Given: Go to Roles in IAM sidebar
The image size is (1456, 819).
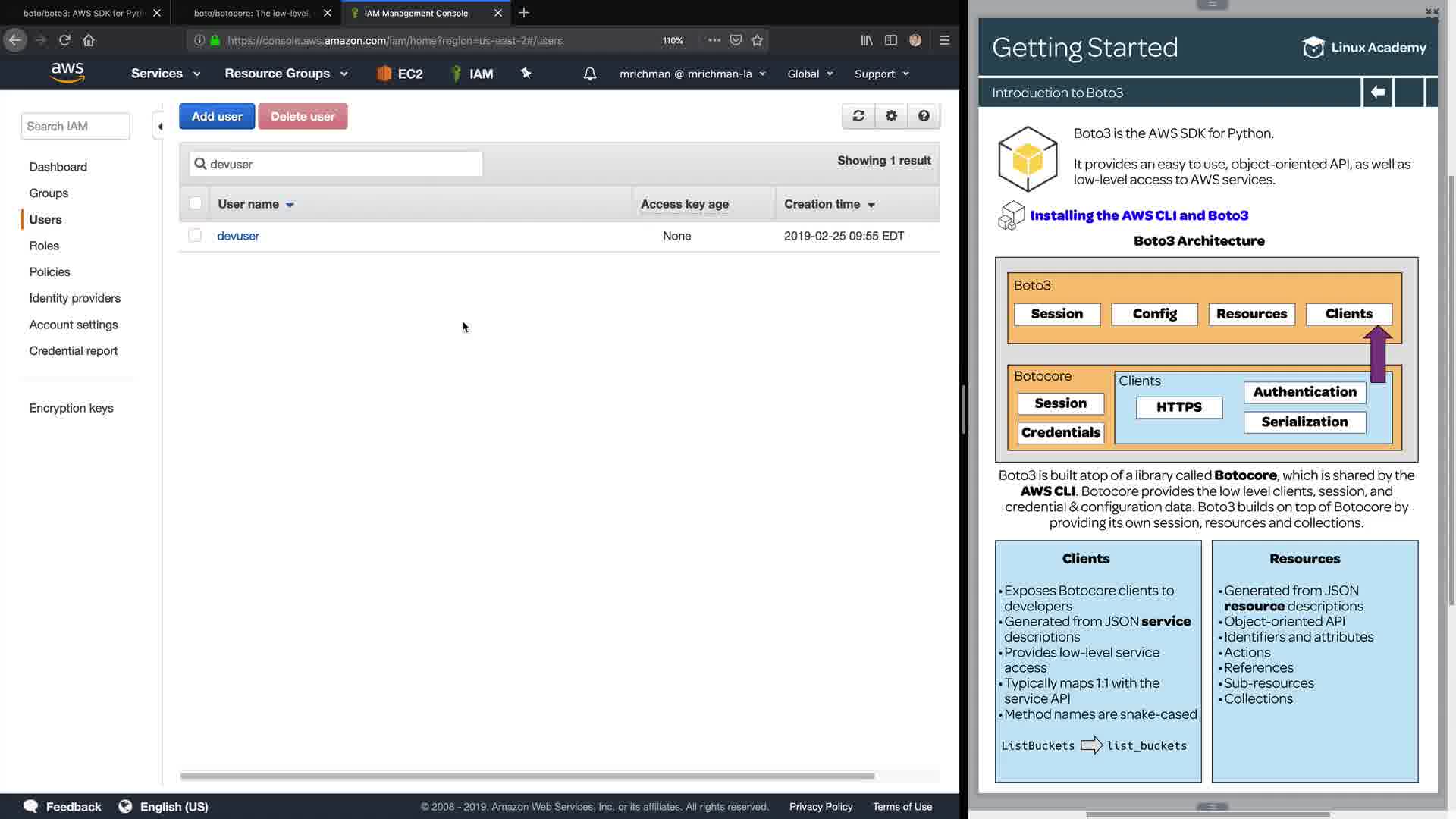Looking at the screenshot, I should tap(44, 246).
